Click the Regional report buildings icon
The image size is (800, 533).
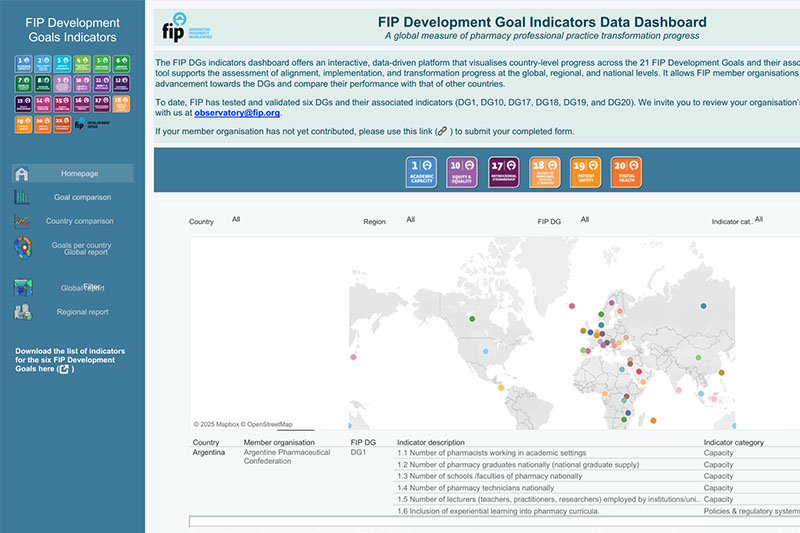23,312
